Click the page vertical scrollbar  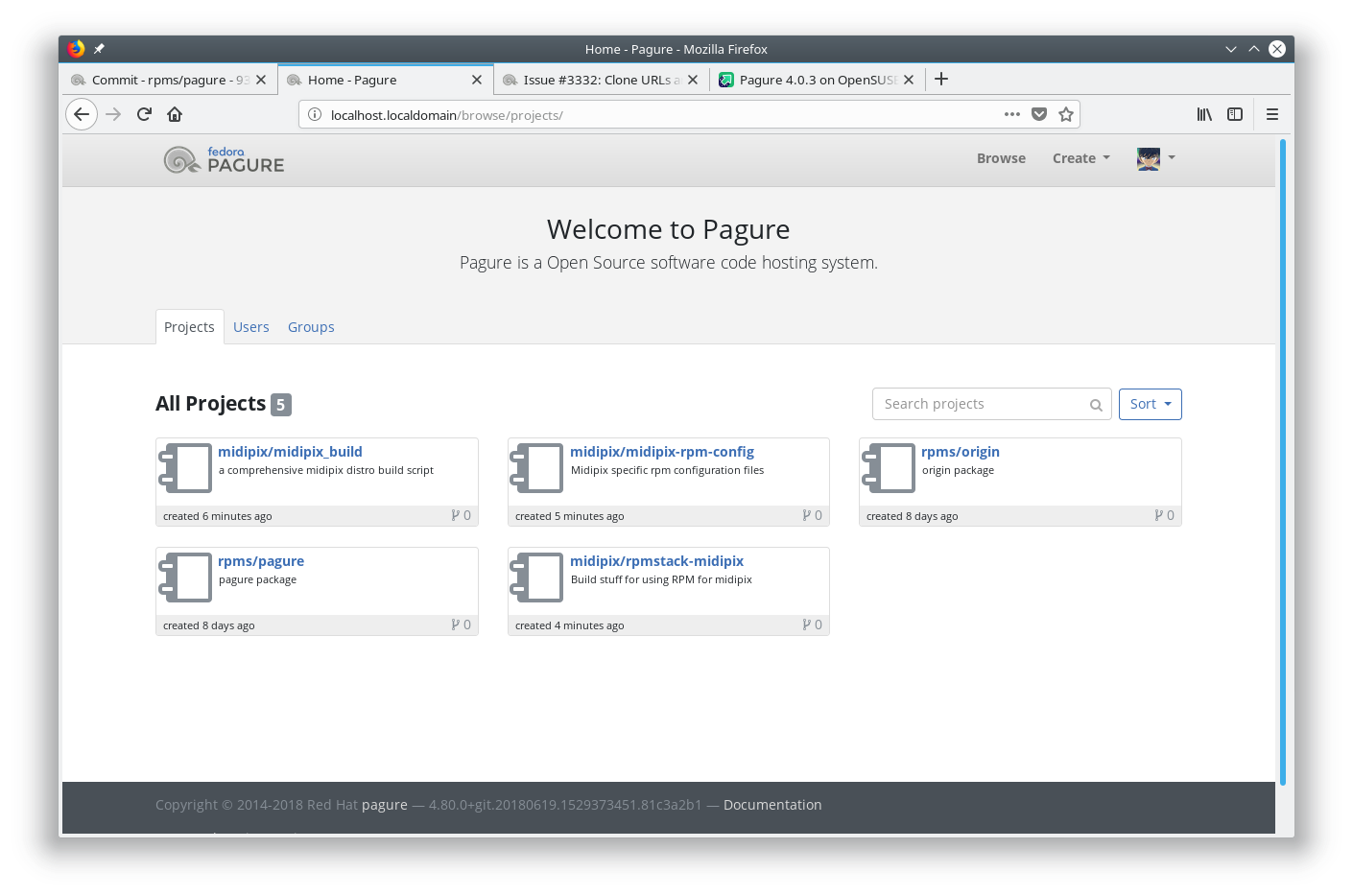[1283, 460]
